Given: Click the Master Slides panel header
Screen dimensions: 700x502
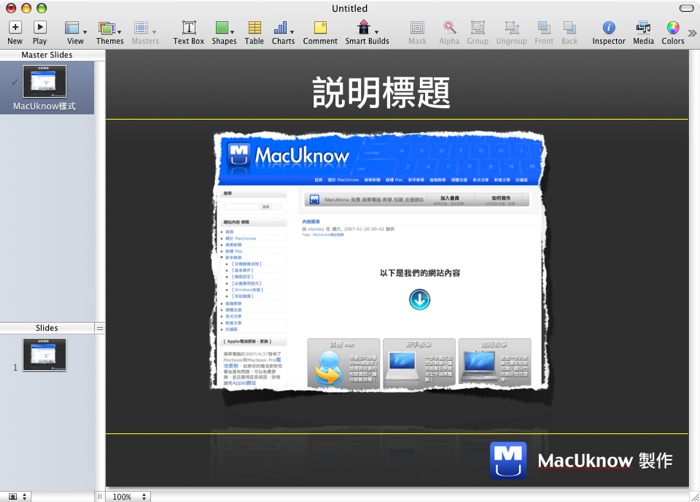Looking at the screenshot, I should click(x=47, y=55).
